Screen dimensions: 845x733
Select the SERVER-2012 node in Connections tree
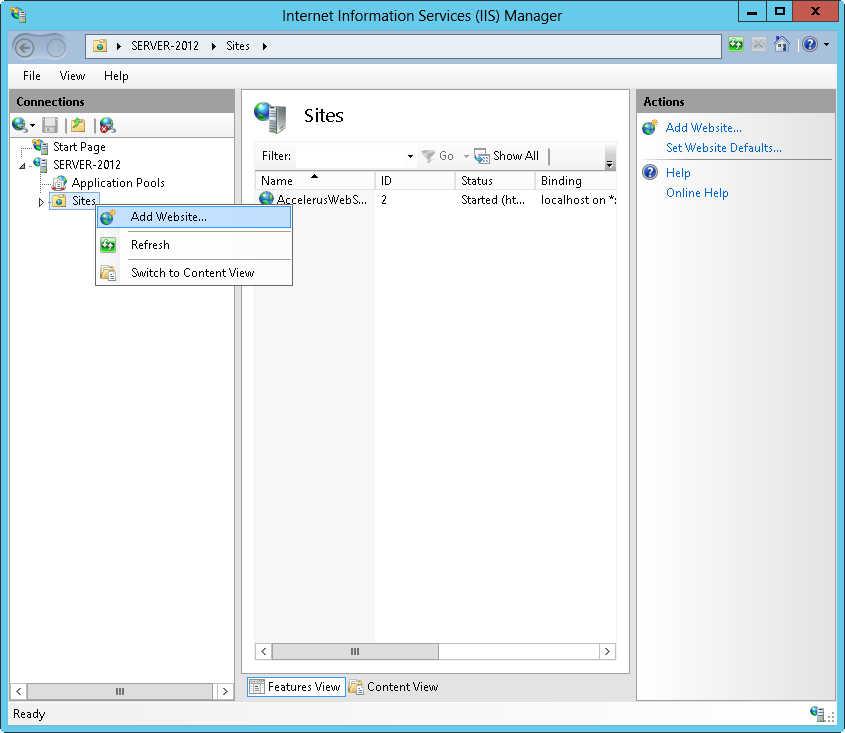tap(87, 164)
